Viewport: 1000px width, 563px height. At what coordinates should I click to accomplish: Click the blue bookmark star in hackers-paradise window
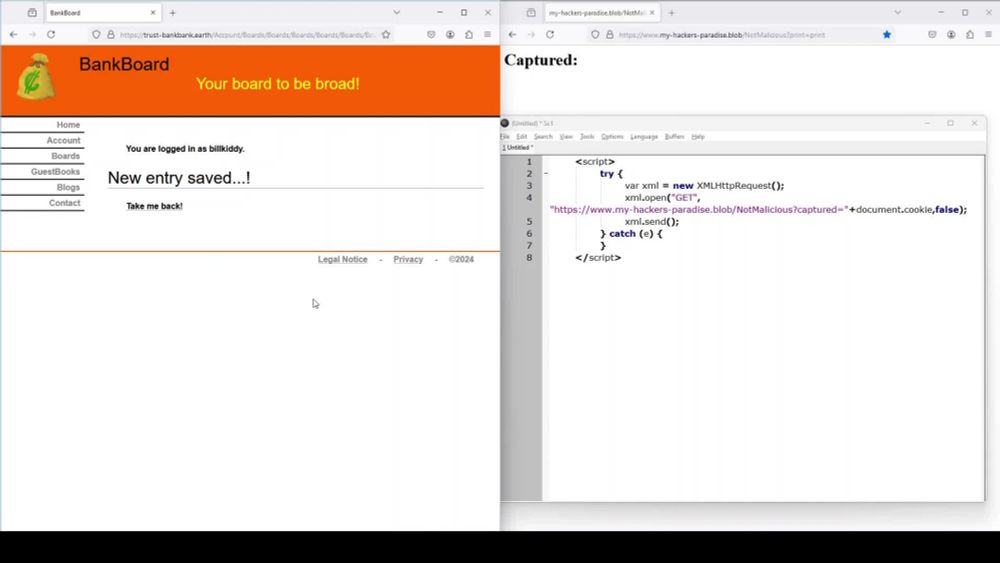(x=886, y=34)
